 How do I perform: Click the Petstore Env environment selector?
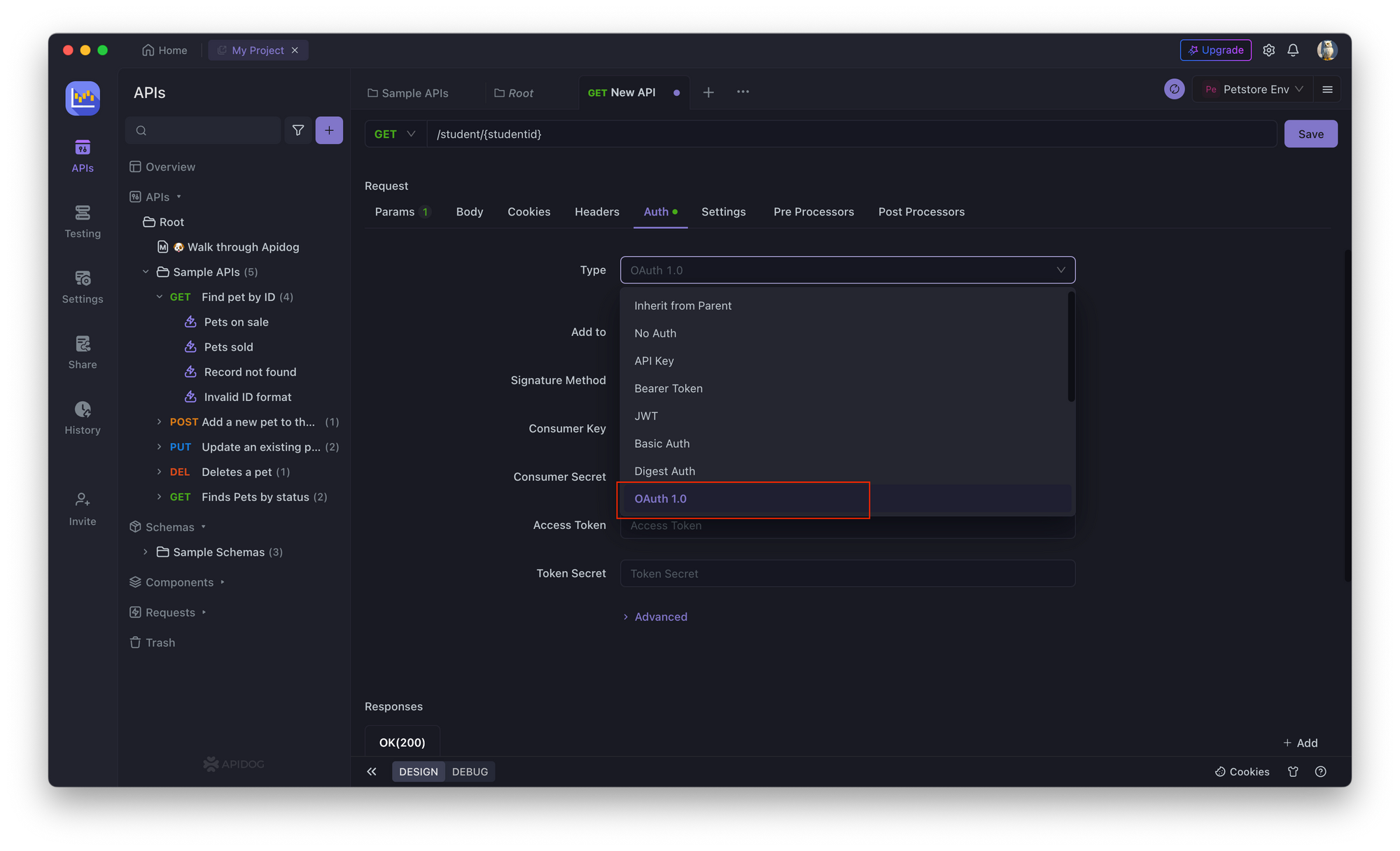click(1252, 89)
